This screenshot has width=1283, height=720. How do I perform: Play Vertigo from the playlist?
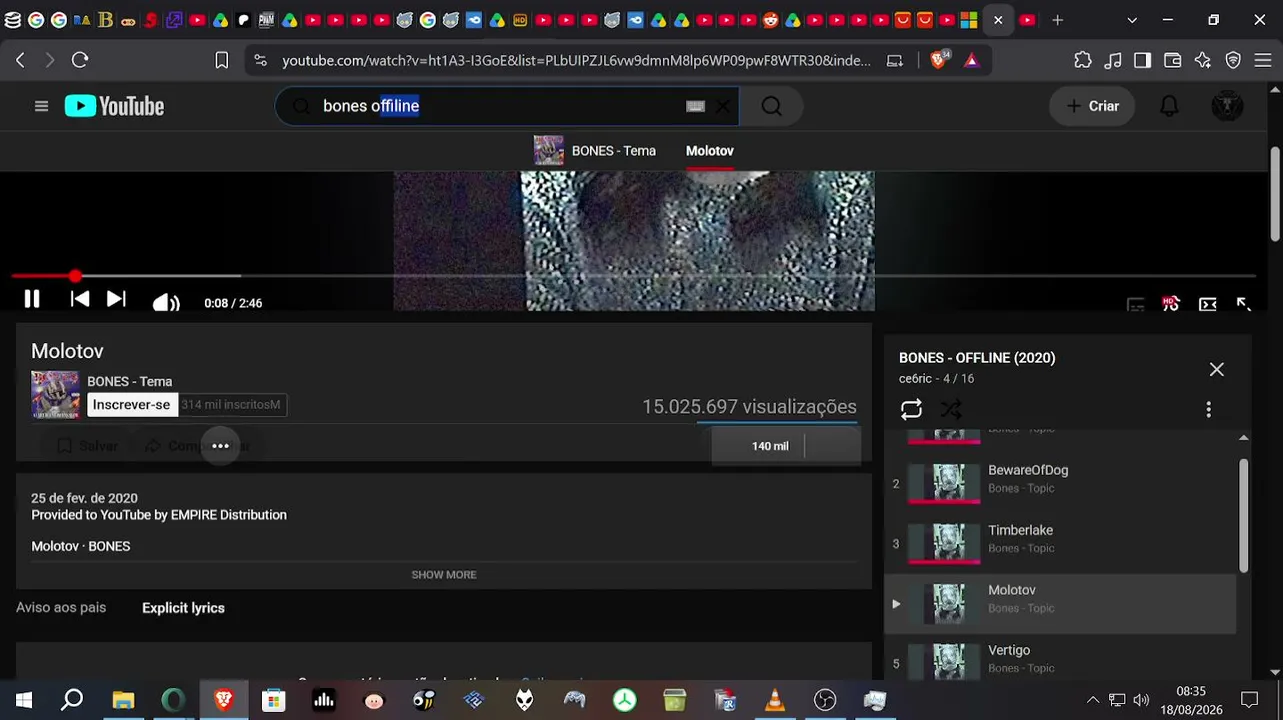click(x=1060, y=660)
